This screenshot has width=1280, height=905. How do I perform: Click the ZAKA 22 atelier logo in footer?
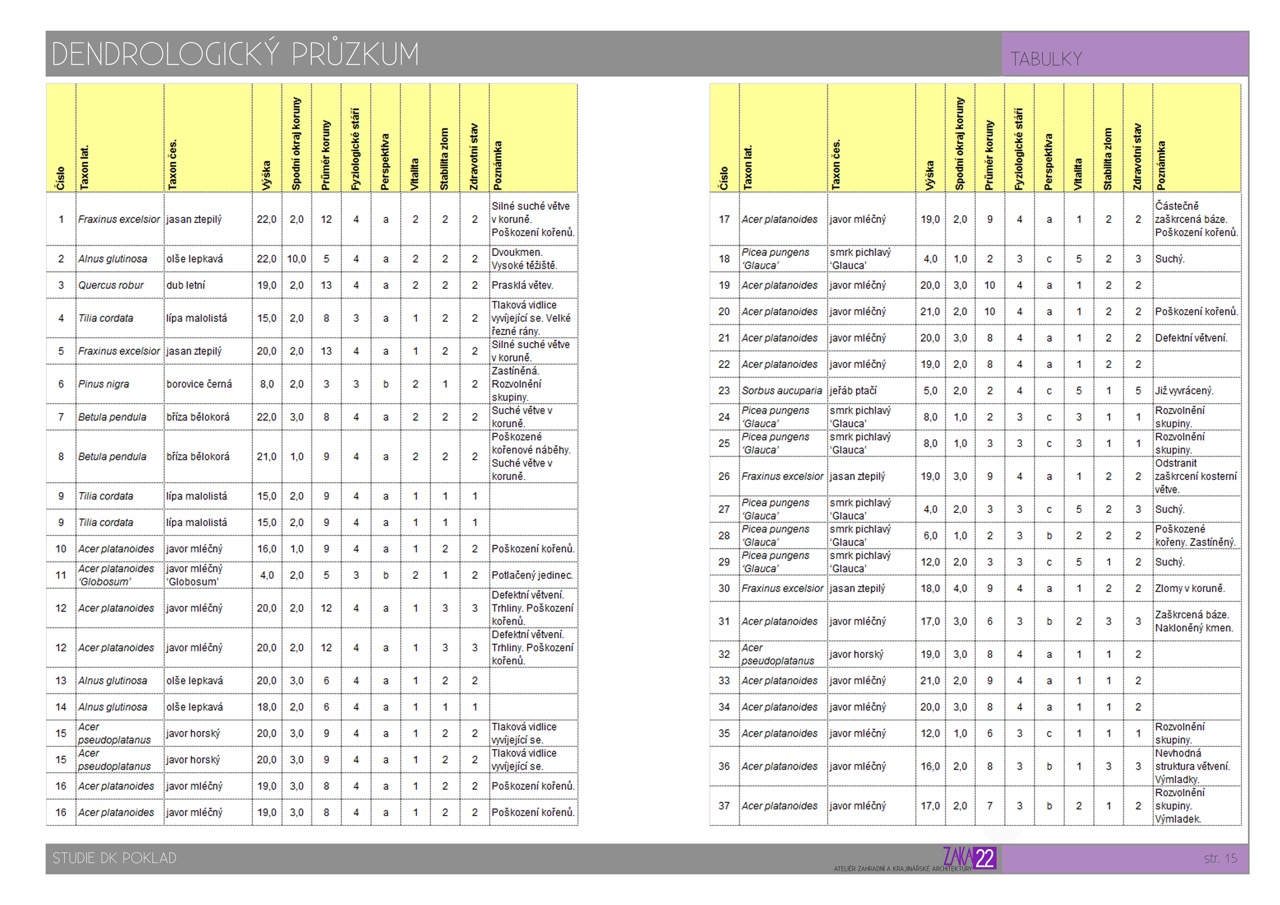click(969, 858)
